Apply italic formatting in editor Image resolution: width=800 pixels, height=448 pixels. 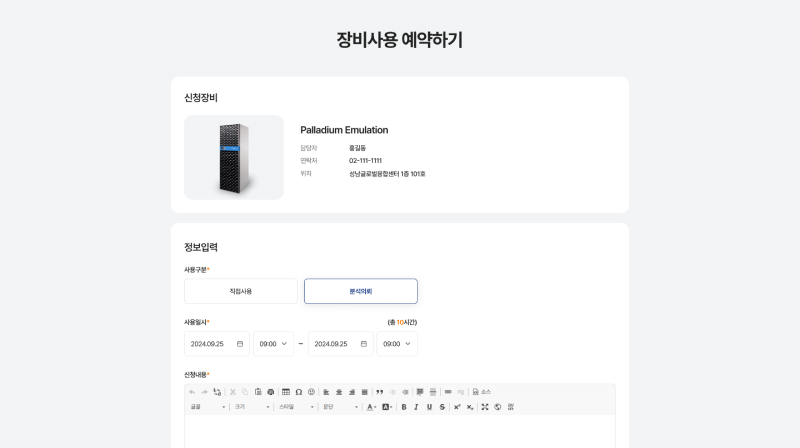pyautogui.click(x=416, y=407)
